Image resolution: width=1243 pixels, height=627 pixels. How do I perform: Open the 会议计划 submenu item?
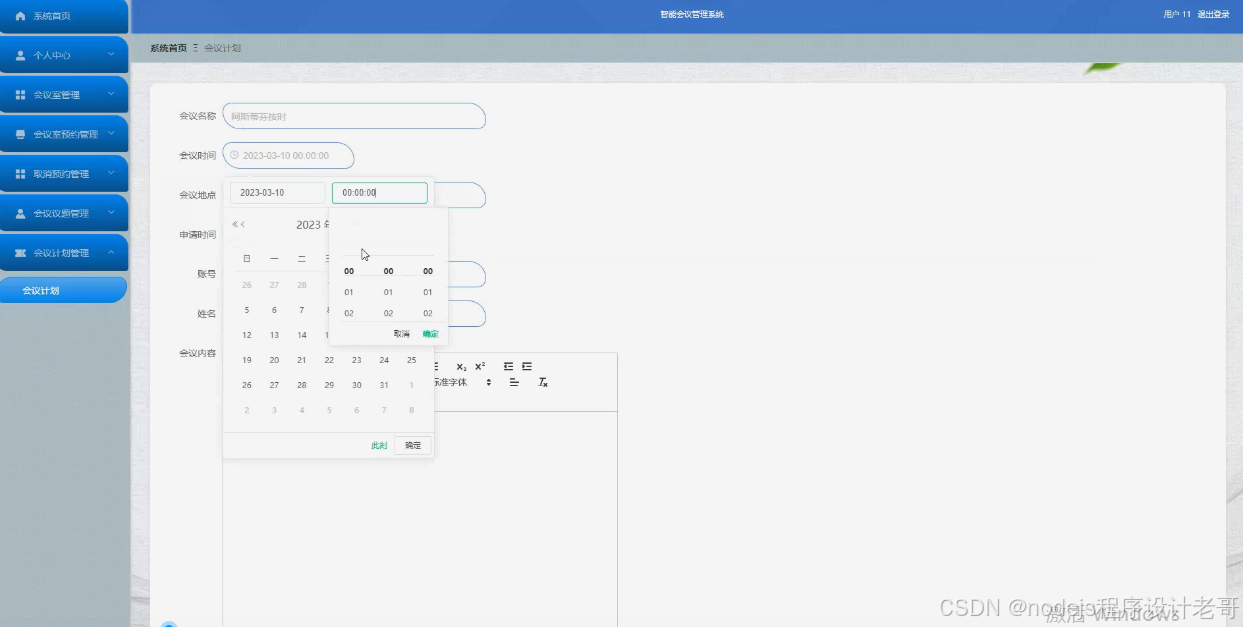point(63,290)
